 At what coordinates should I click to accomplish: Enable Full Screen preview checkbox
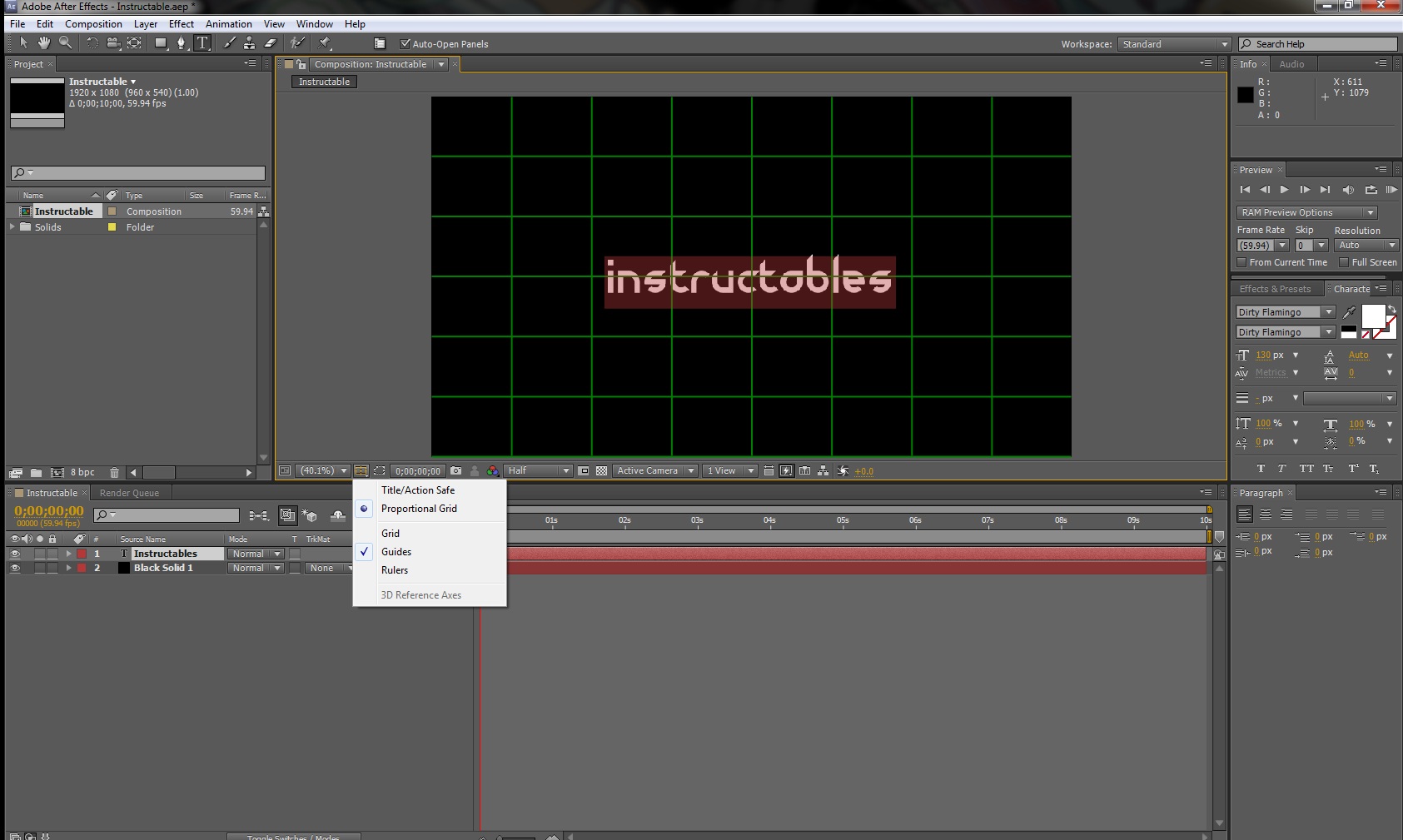[1344, 262]
